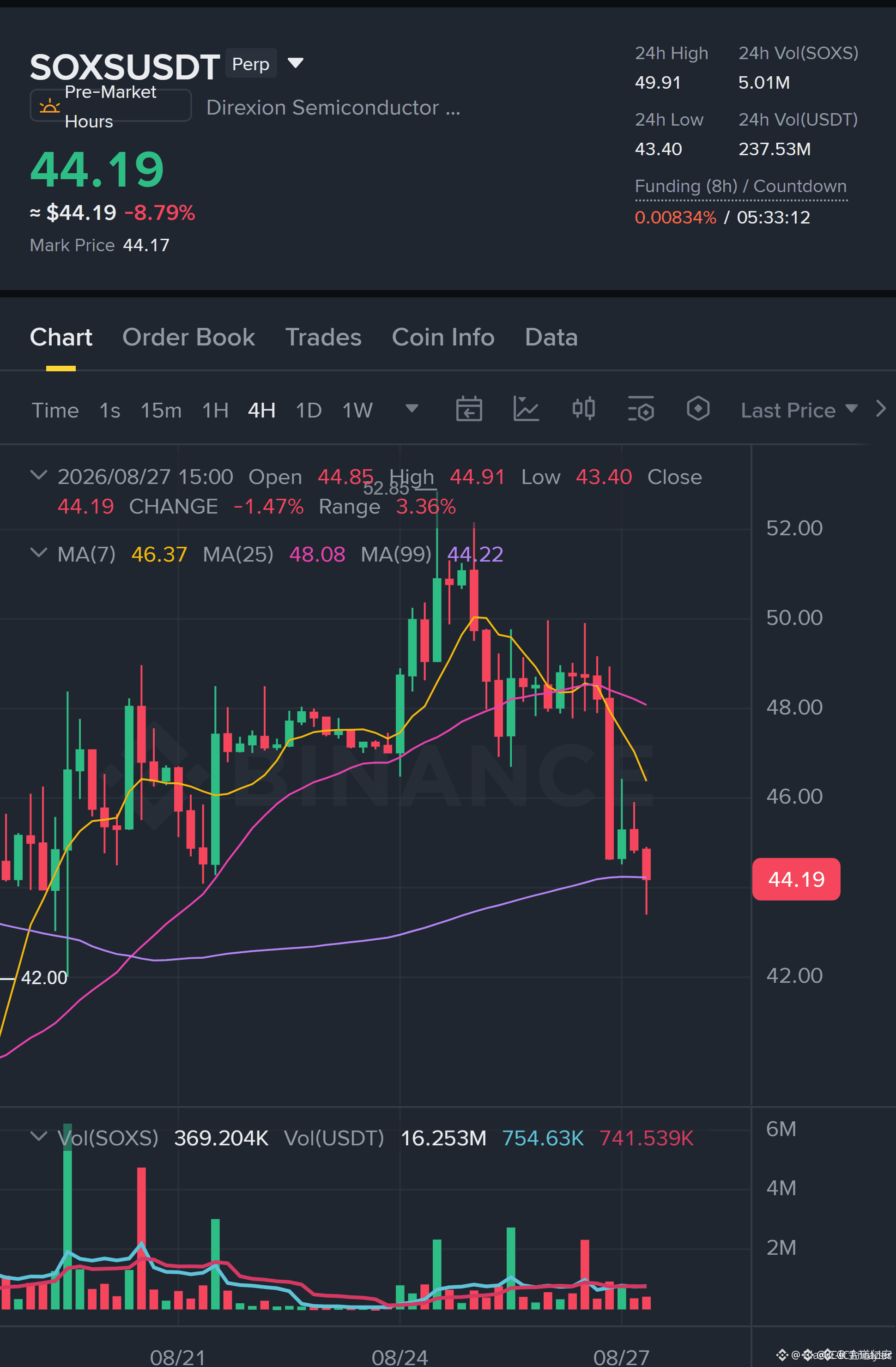Screen dimensions: 896x1367
Task: Tap the right arrow beside Last Price
Action: (881, 409)
